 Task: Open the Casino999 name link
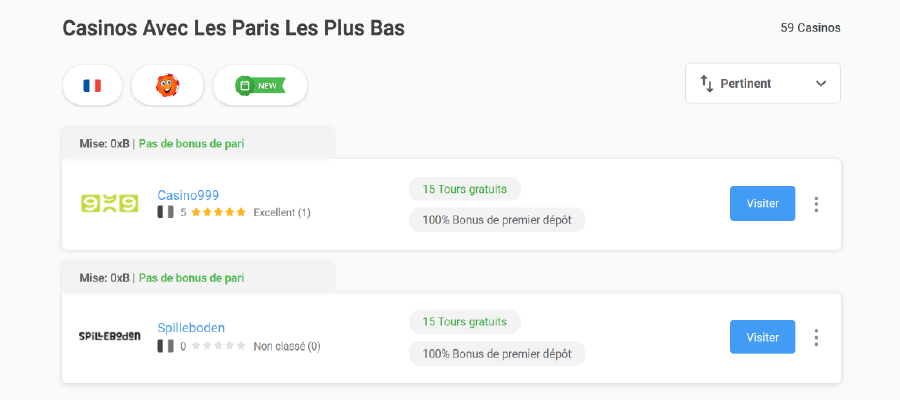point(188,195)
